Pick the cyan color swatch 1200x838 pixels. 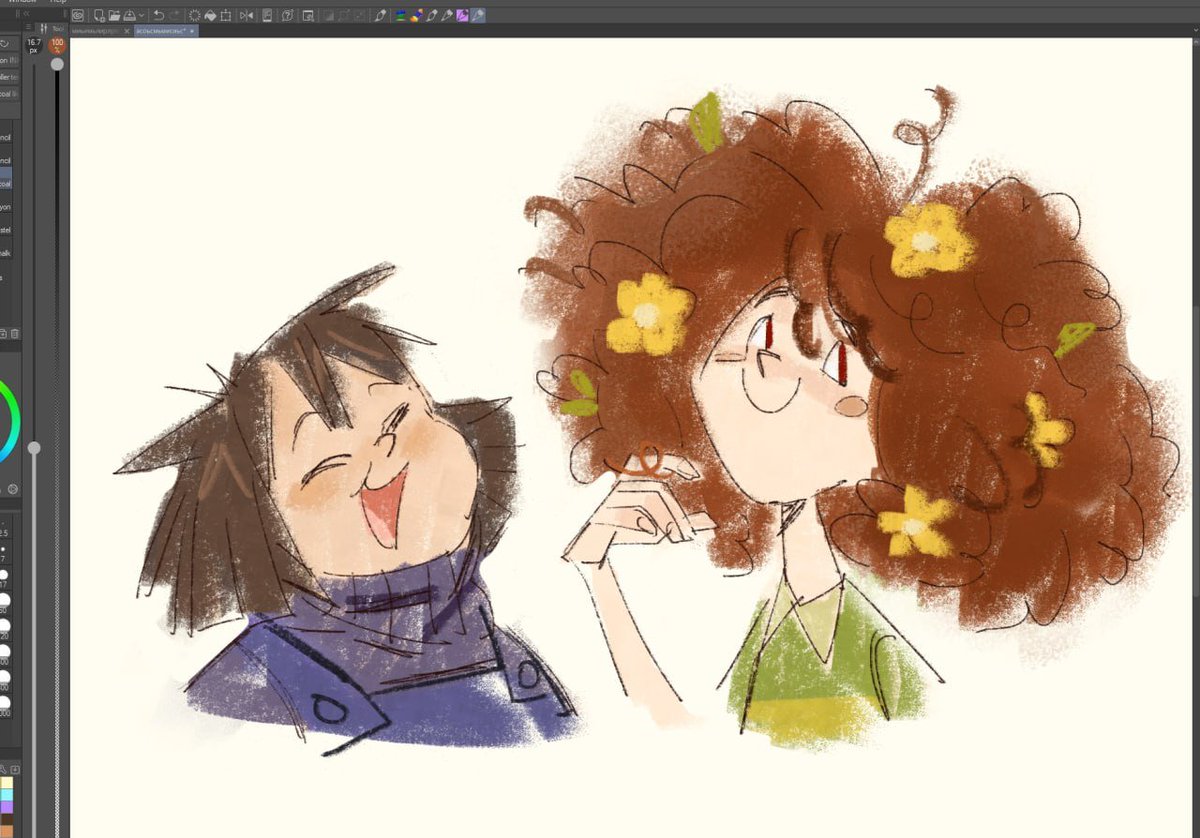coord(6,793)
